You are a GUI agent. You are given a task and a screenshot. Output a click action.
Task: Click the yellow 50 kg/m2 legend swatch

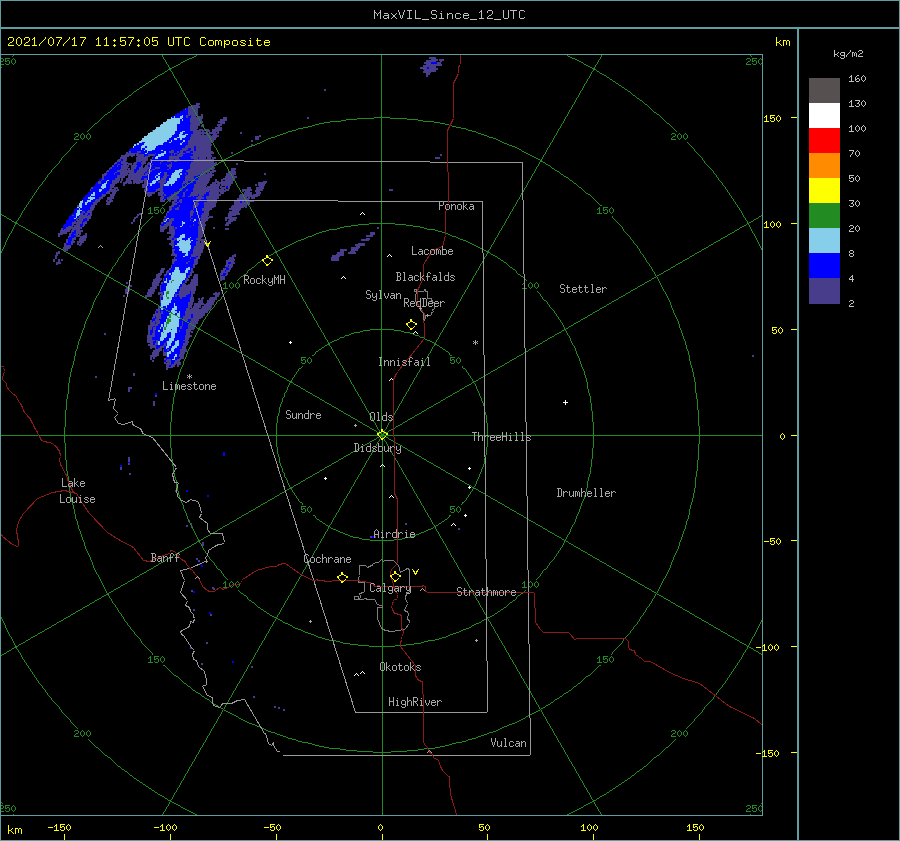[824, 190]
